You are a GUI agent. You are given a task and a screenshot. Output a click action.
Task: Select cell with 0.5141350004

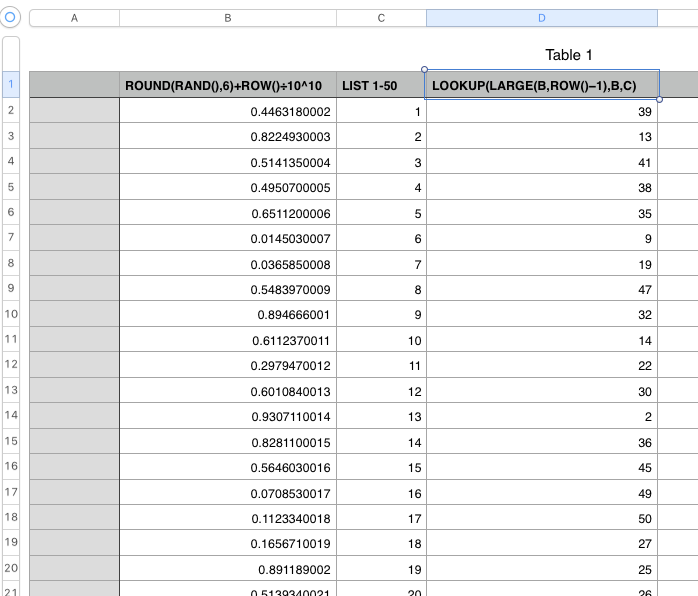click(228, 162)
